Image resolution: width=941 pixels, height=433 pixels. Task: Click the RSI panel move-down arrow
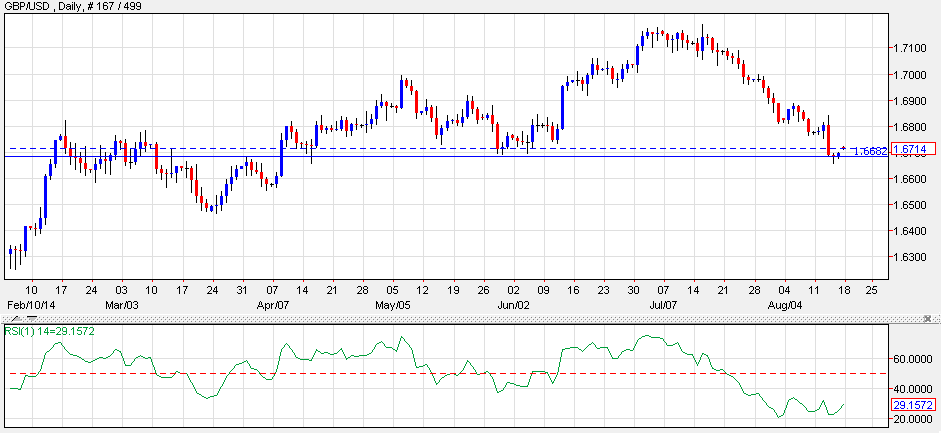(30, 318)
